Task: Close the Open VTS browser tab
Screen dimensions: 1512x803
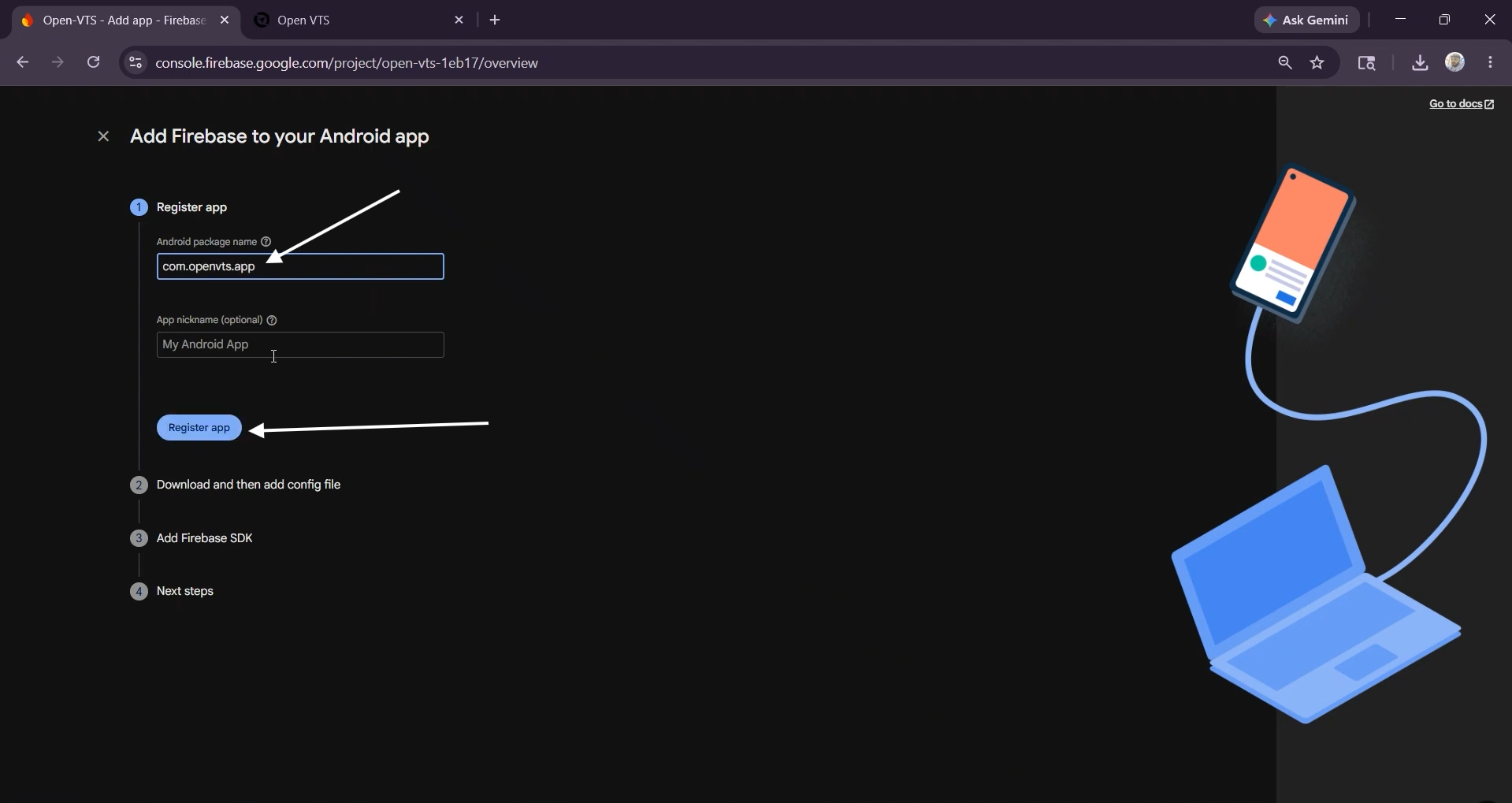Action: click(459, 20)
